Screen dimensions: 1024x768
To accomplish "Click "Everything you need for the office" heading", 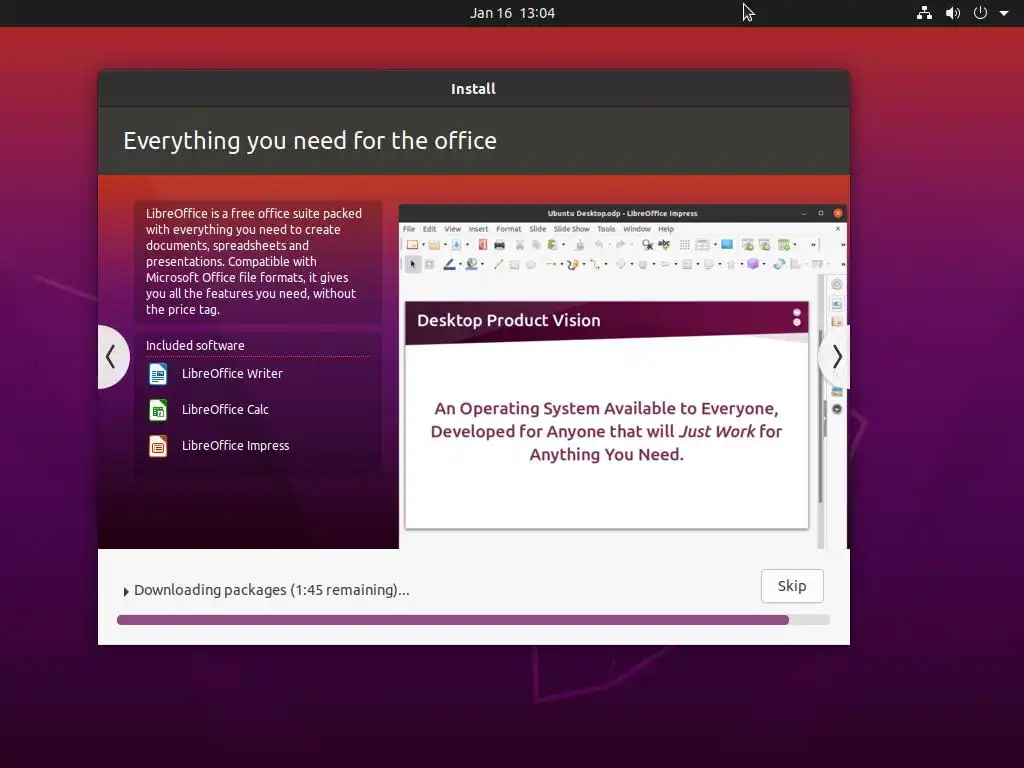I will point(310,141).
